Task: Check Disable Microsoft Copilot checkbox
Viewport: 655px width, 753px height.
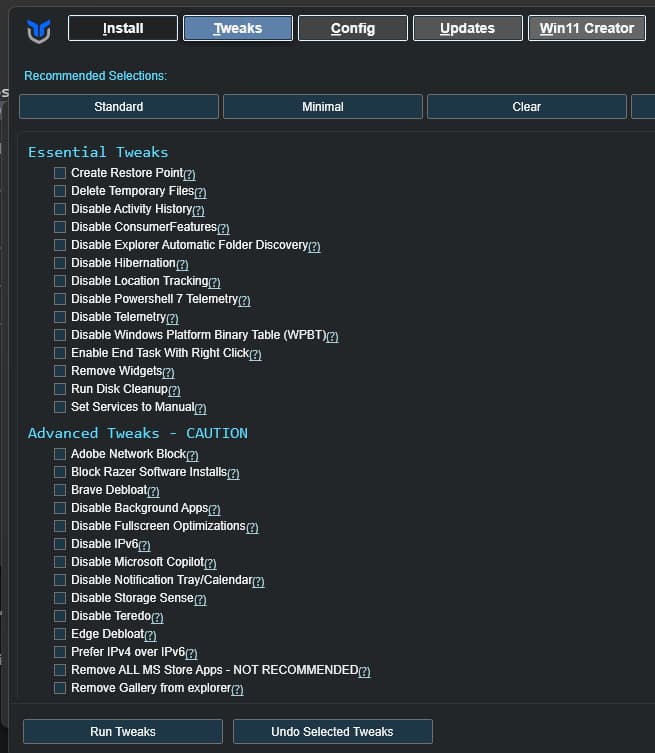Action: (60, 562)
